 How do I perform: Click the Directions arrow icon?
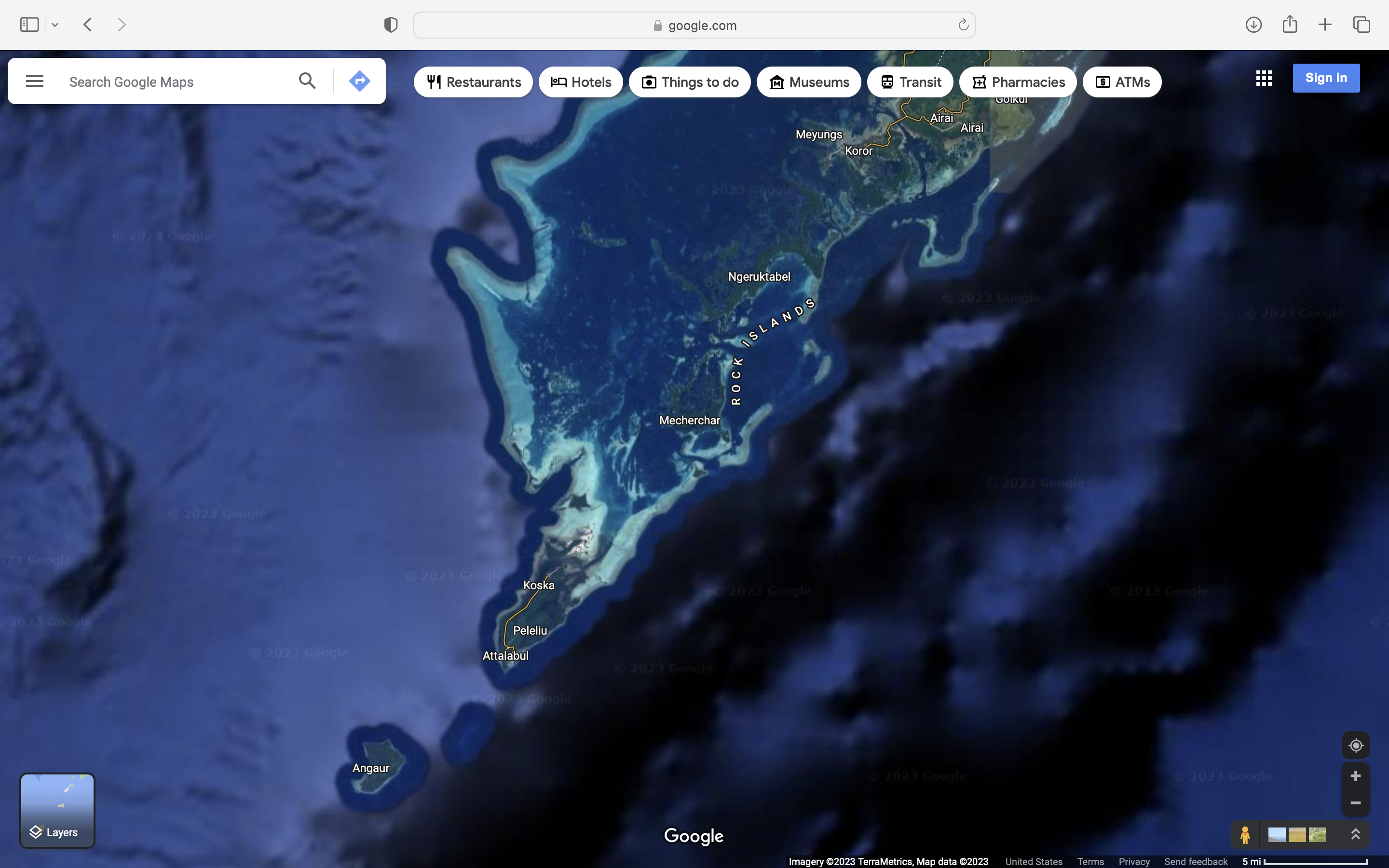point(359,81)
